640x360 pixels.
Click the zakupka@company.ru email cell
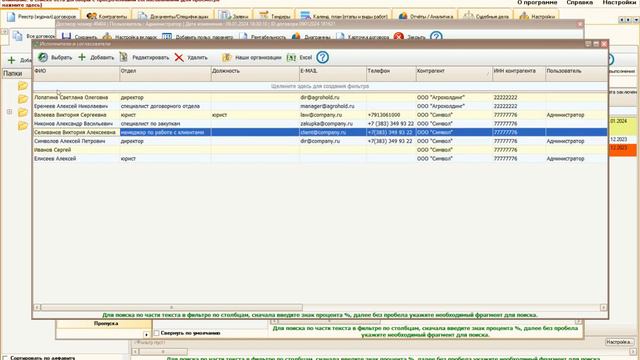coord(333,124)
